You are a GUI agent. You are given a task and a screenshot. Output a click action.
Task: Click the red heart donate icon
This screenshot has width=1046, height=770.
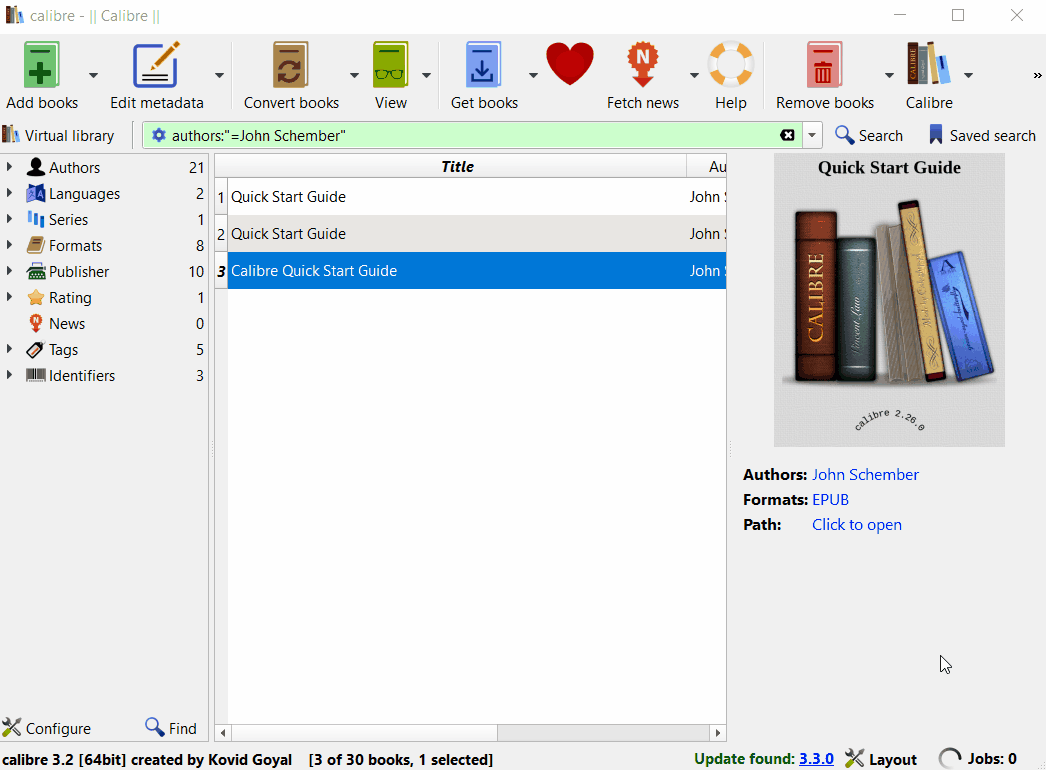tap(570, 63)
